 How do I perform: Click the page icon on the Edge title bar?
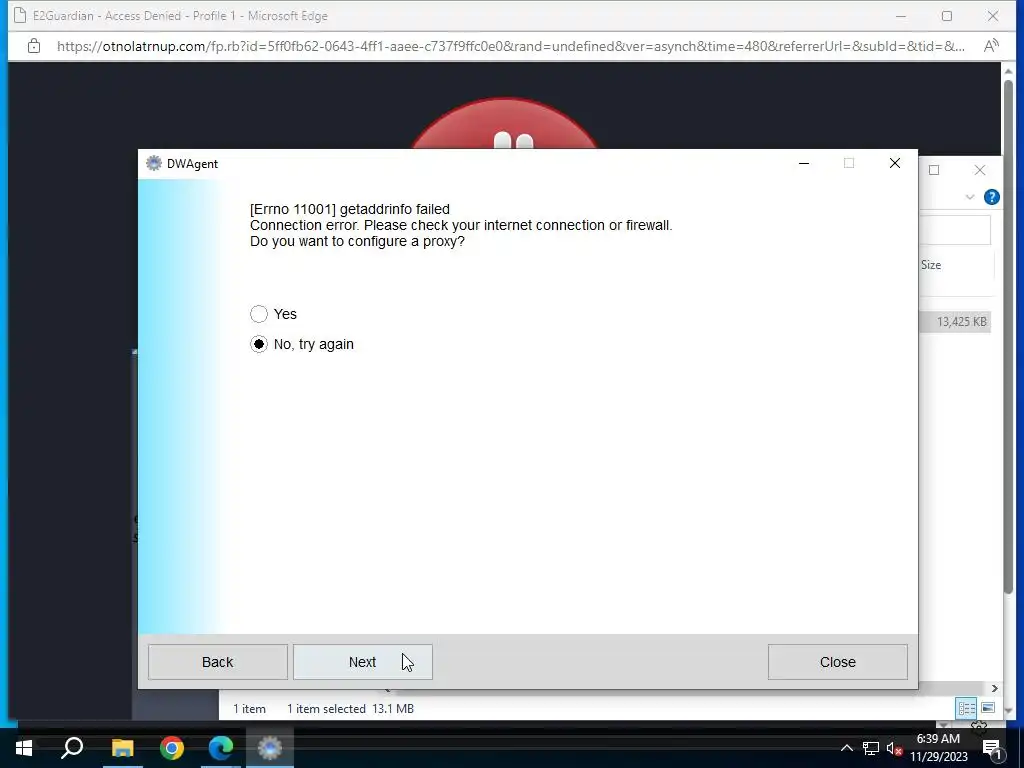tap(20, 15)
